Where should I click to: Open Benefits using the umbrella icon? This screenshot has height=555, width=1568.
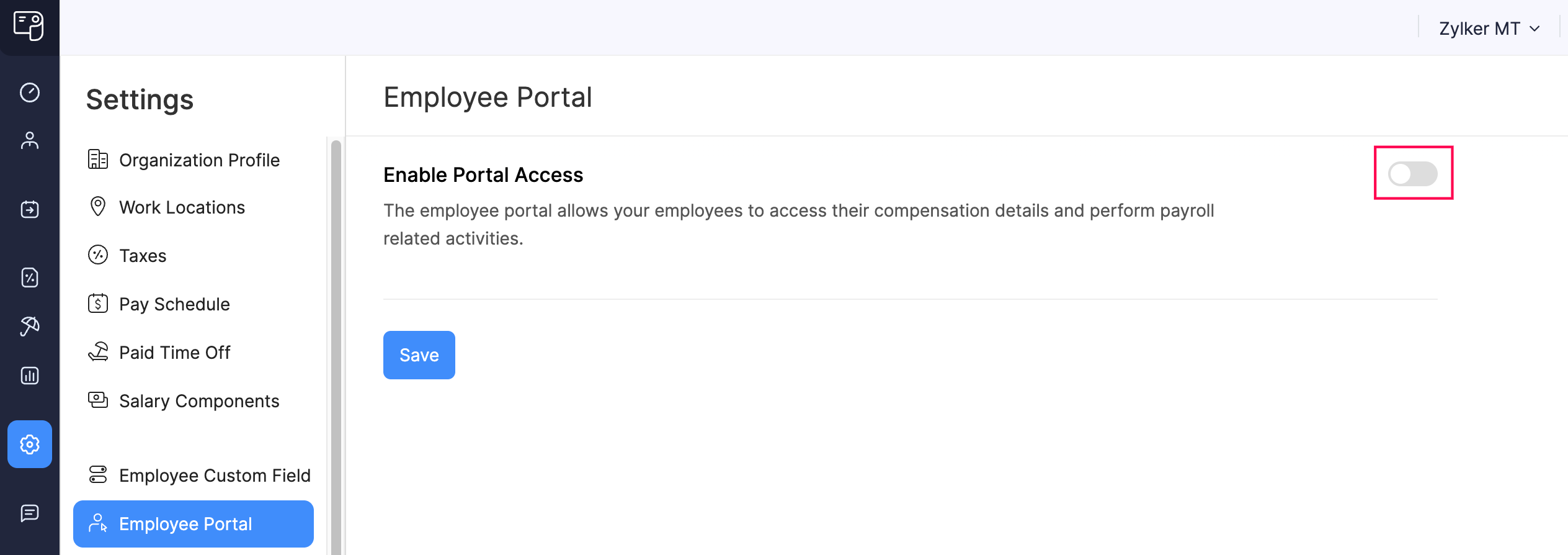point(29,326)
